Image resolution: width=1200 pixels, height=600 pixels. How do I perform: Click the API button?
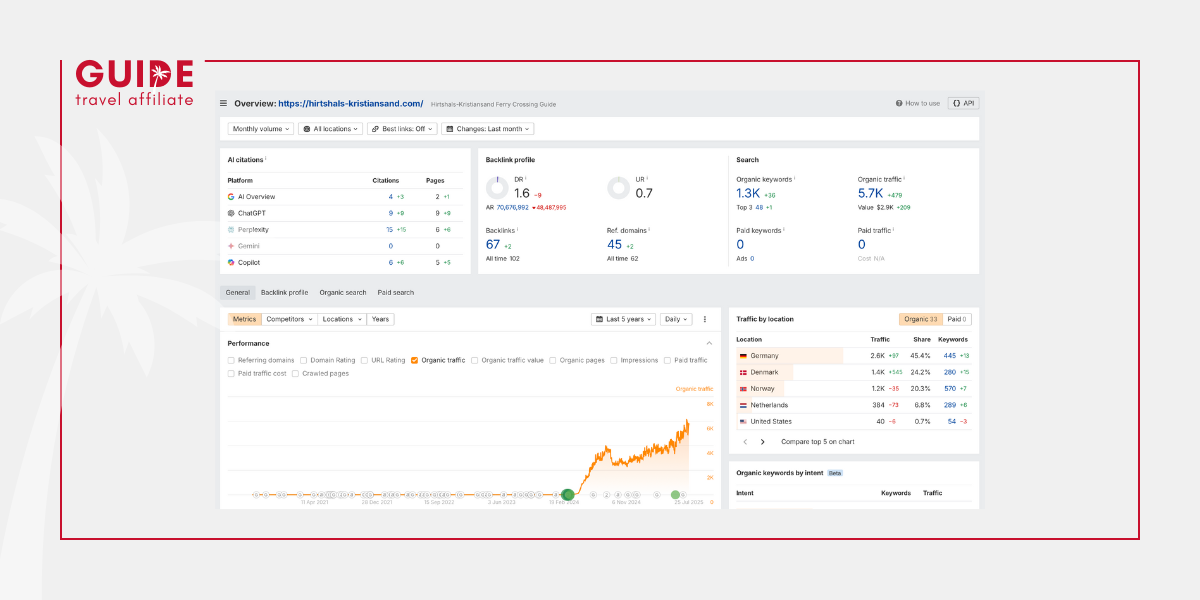(963, 103)
